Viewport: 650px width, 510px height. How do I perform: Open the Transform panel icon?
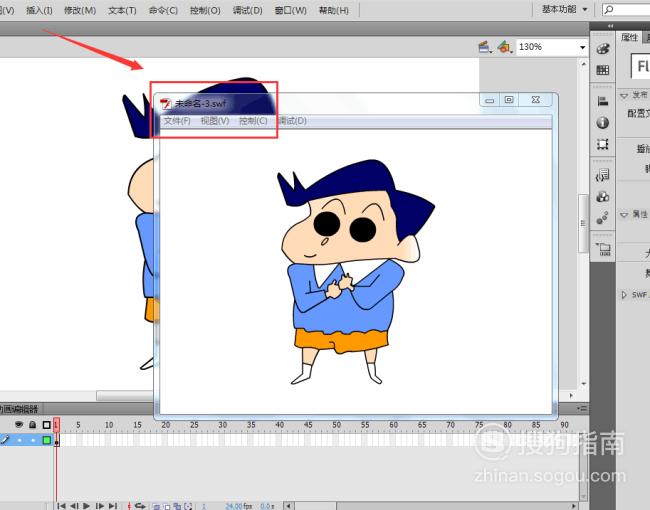pos(602,144)
